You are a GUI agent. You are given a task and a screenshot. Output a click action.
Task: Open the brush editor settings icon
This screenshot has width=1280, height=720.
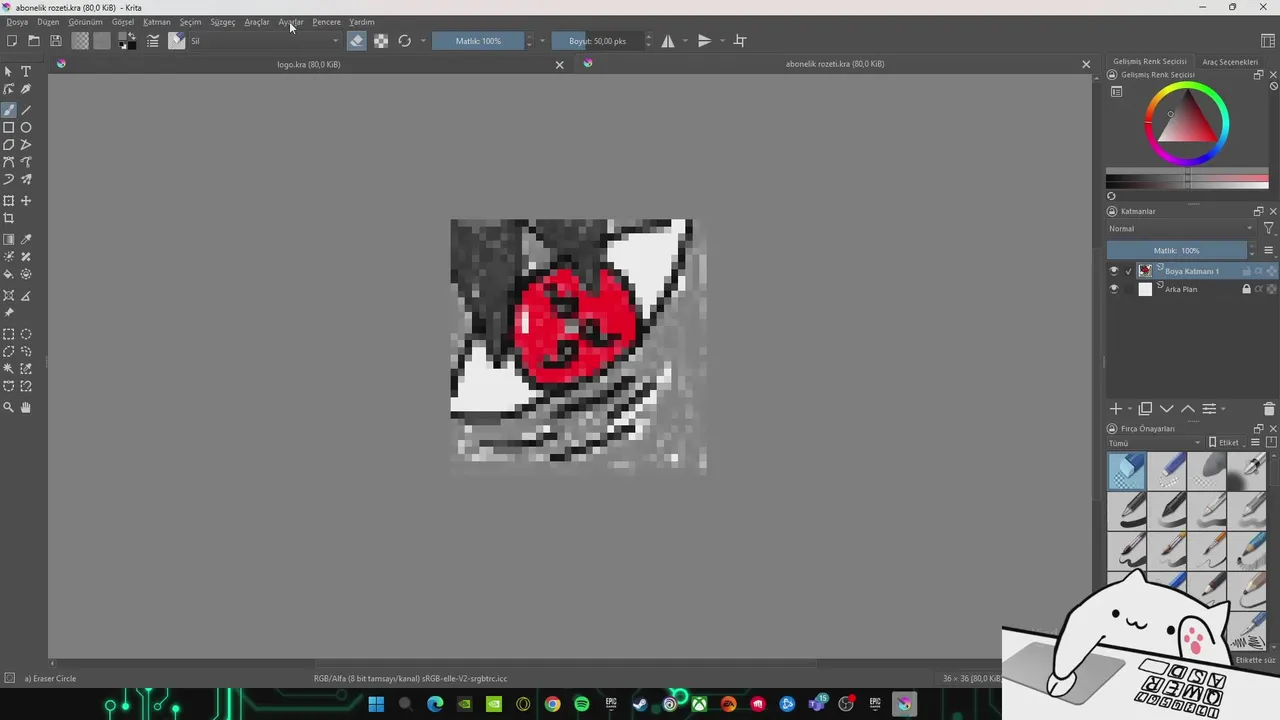click(x=153, y=41)
